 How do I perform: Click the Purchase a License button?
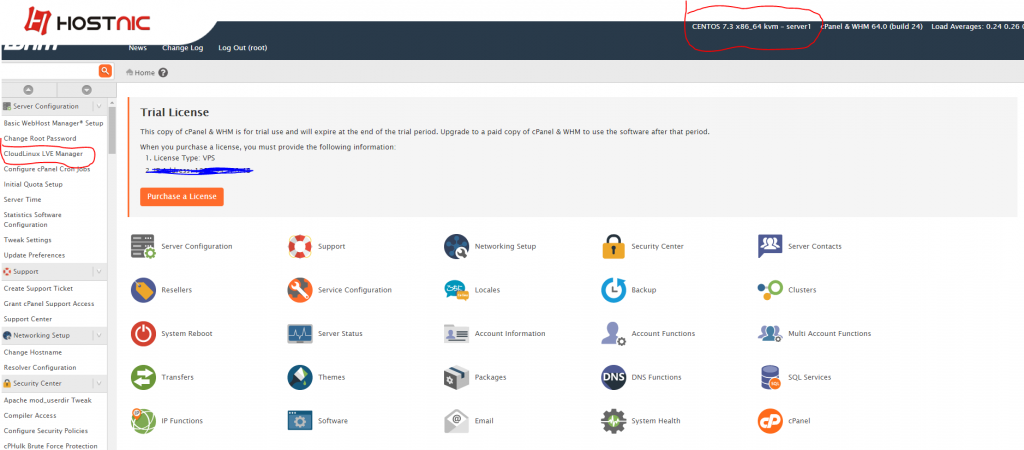(x=182, y=197)
